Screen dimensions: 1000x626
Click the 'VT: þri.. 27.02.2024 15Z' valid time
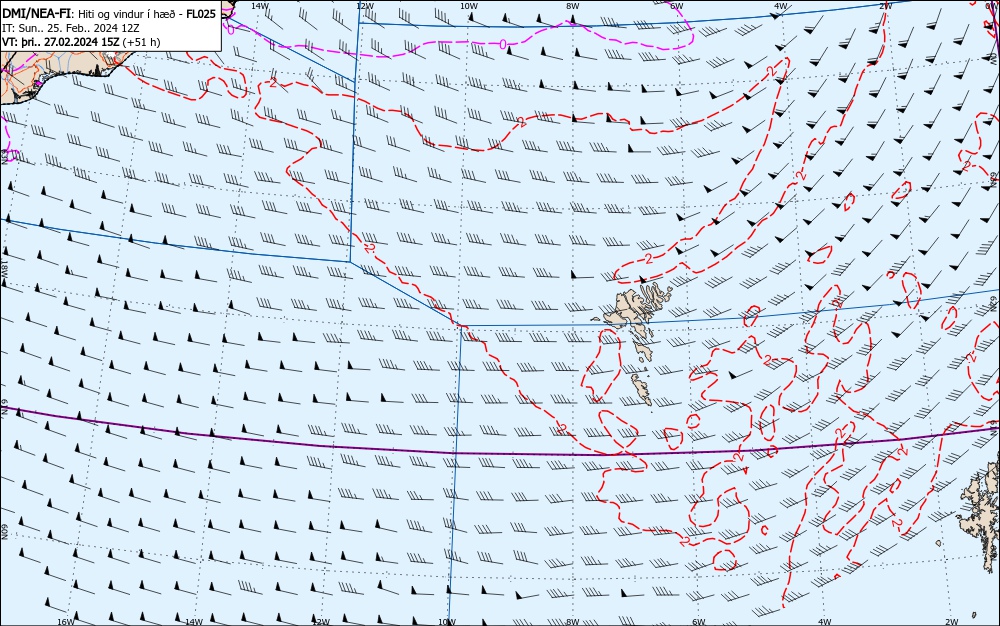(61, 42)
